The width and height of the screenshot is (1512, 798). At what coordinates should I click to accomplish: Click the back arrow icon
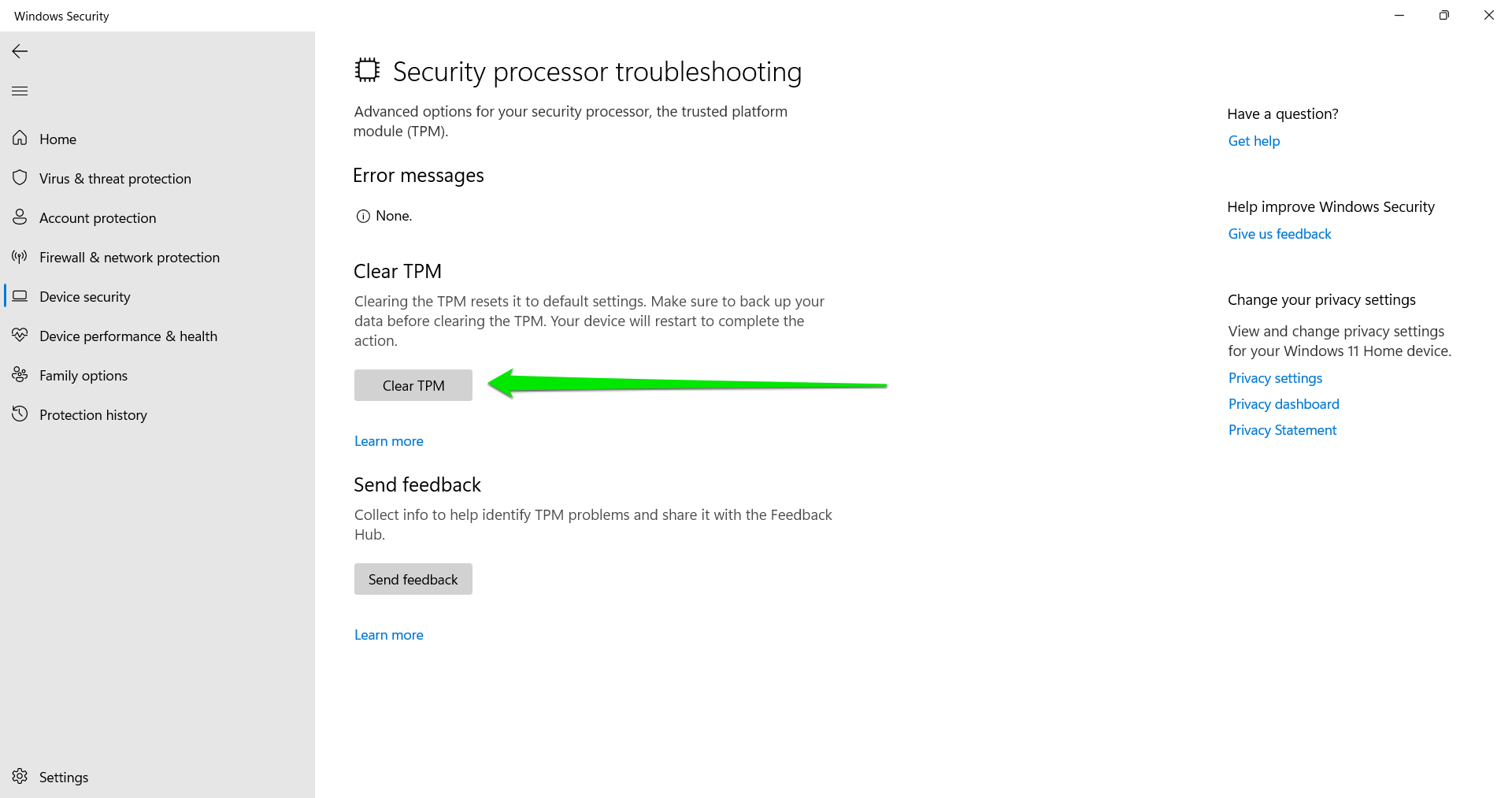20,51
